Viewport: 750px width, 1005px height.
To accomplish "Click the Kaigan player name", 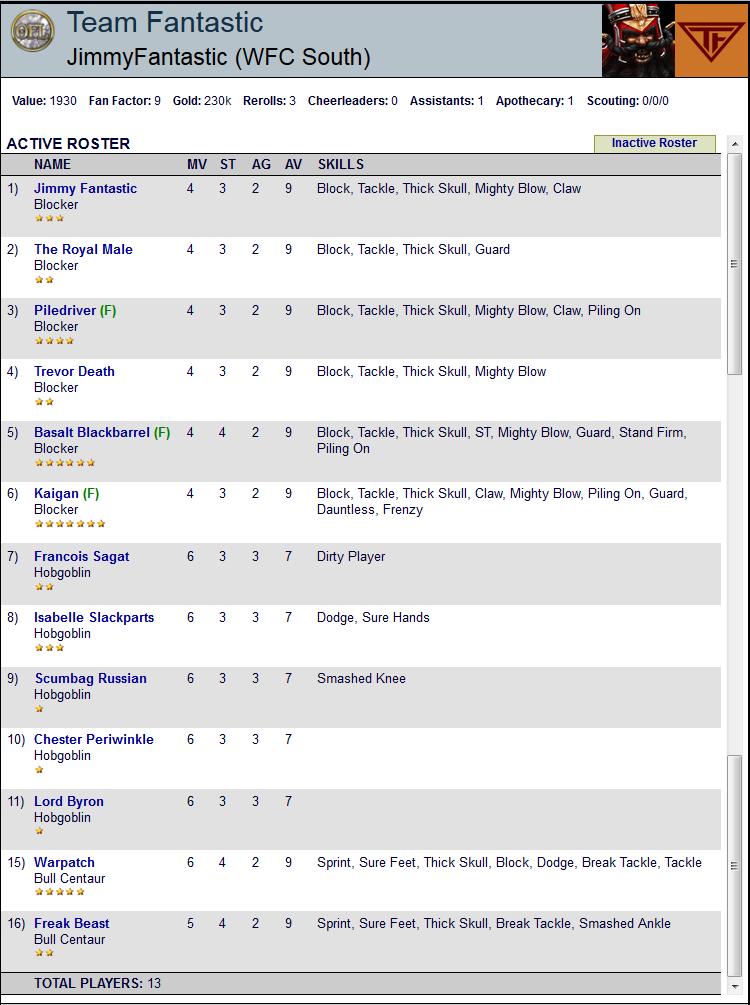I will pos(56,494).
